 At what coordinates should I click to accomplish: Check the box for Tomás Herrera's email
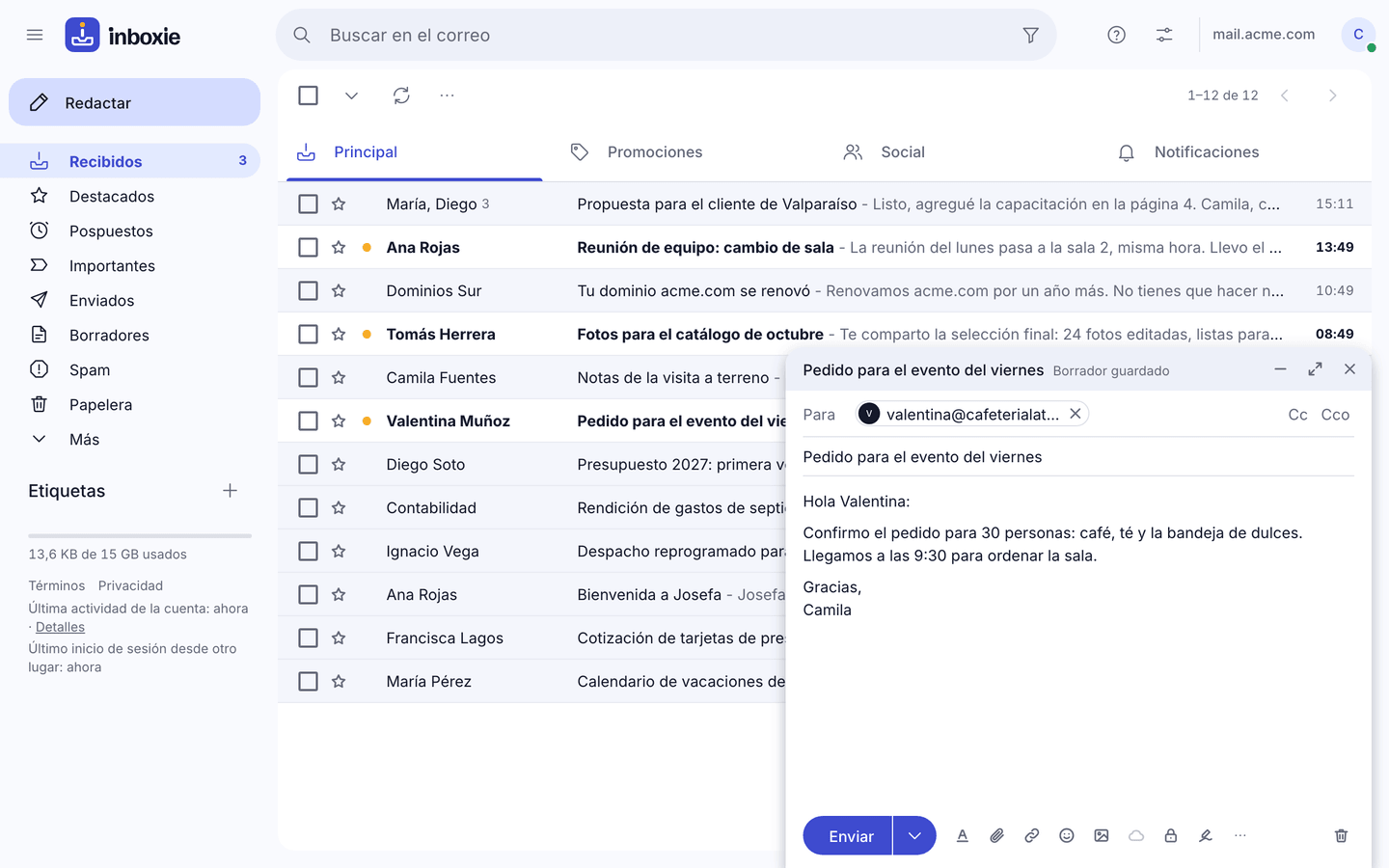tap(309, 334)
